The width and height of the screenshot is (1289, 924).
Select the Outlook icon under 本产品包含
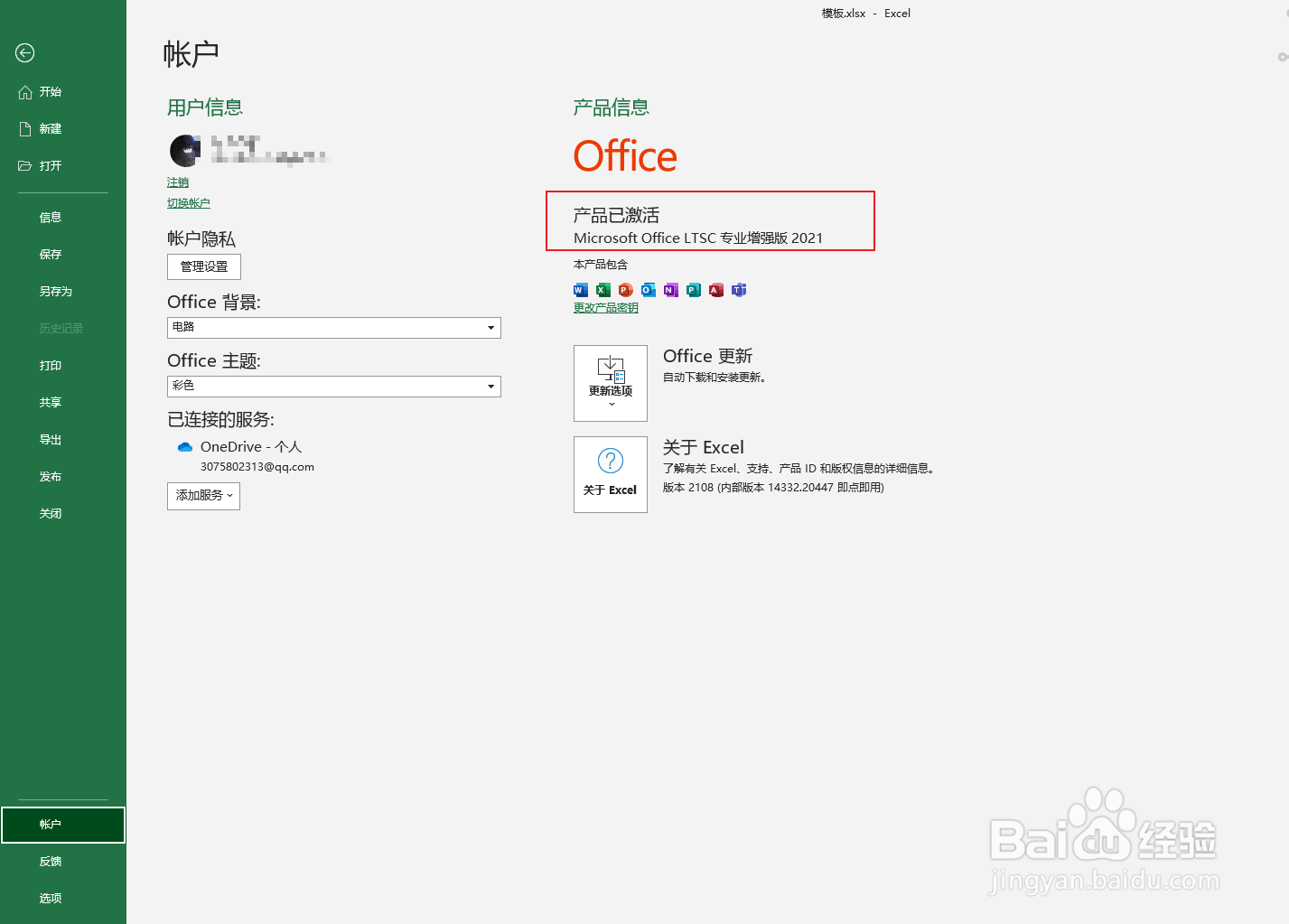coord(648,290)
